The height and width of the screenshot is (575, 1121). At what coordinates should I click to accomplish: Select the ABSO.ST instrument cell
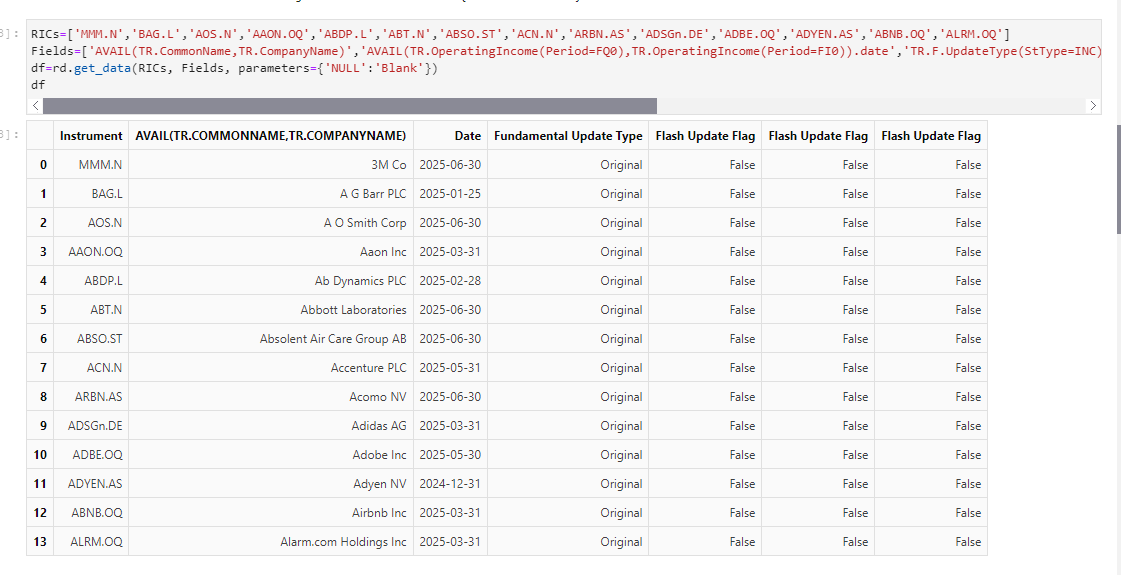coord(91,338)
